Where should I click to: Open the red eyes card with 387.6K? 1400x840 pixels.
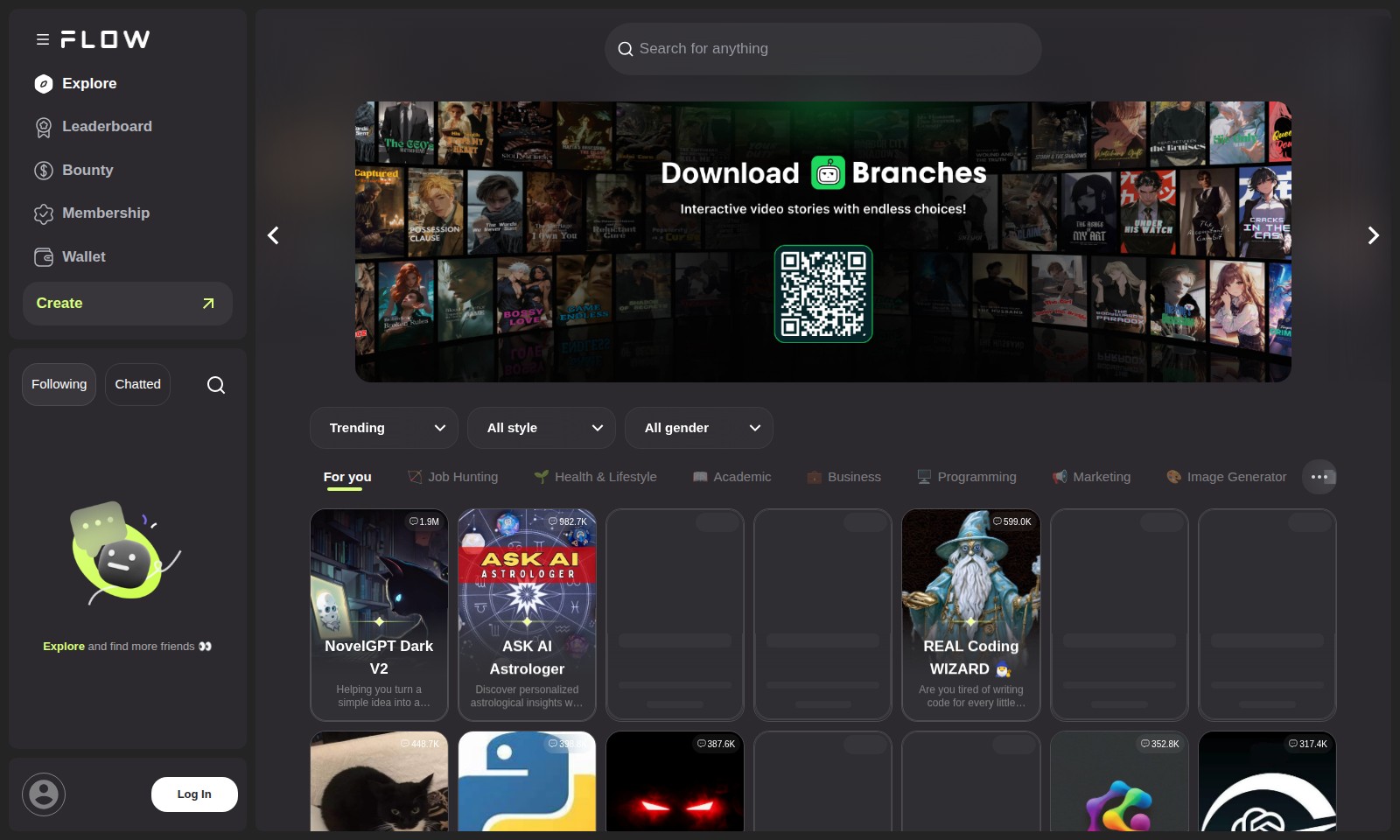(x=675, y=781)
